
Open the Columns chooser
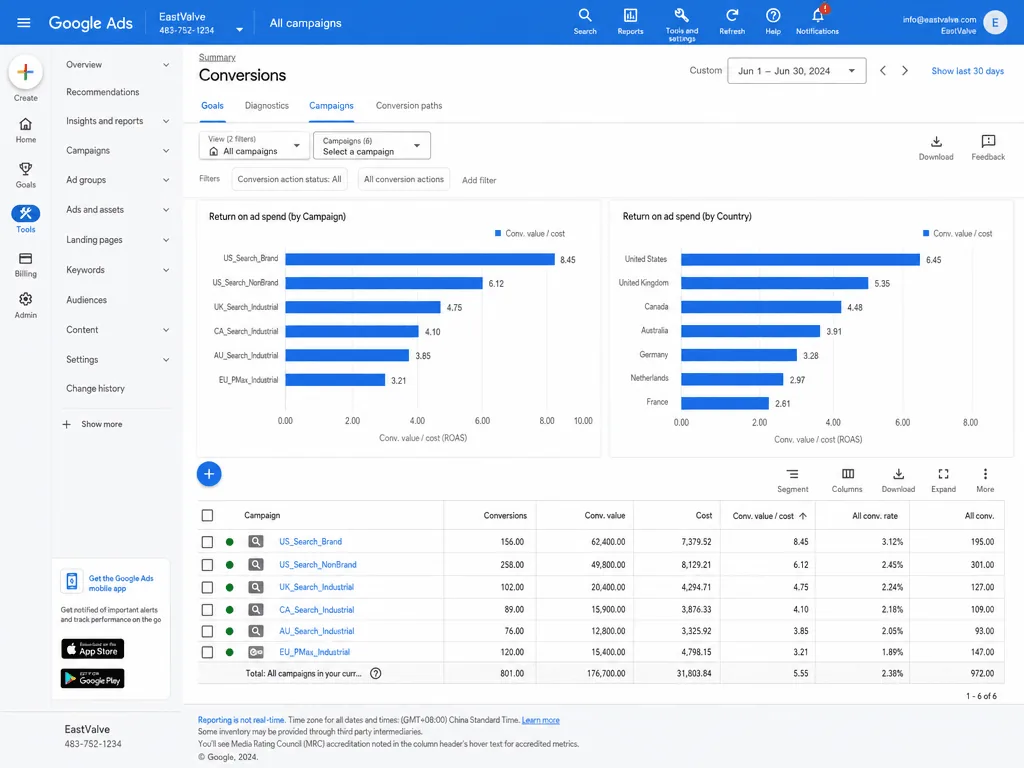[x=847, y=480]
